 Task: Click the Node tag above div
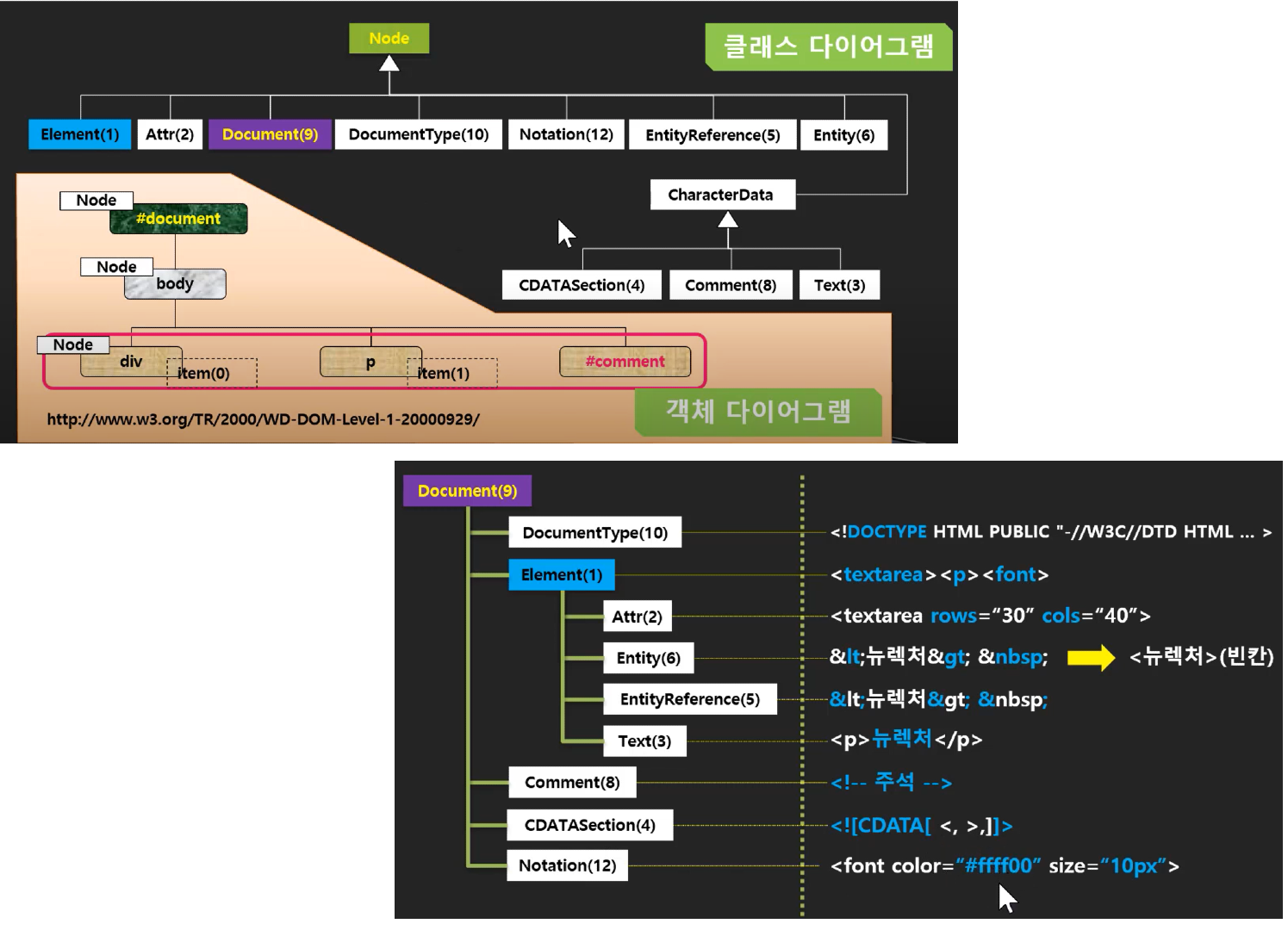tap(73, 344)
